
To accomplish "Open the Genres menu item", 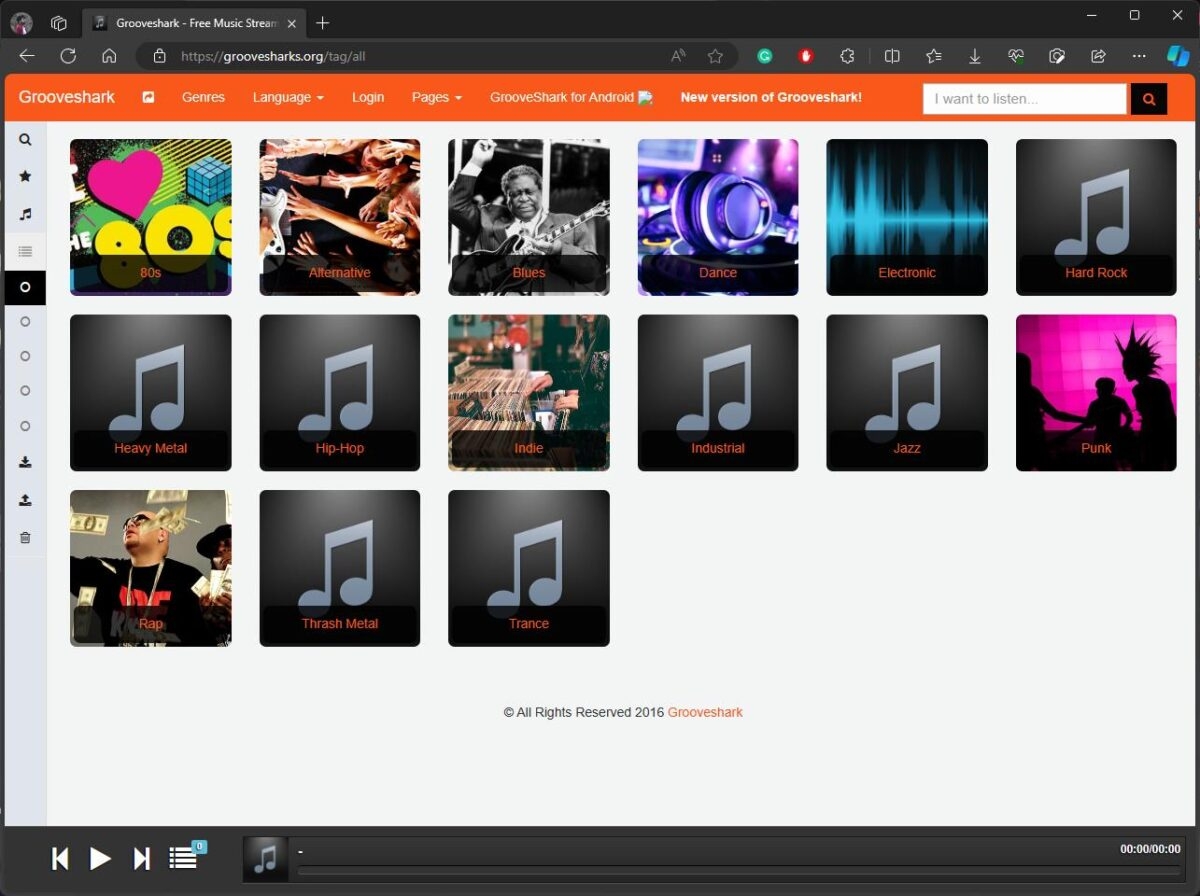I will [203, 97].
